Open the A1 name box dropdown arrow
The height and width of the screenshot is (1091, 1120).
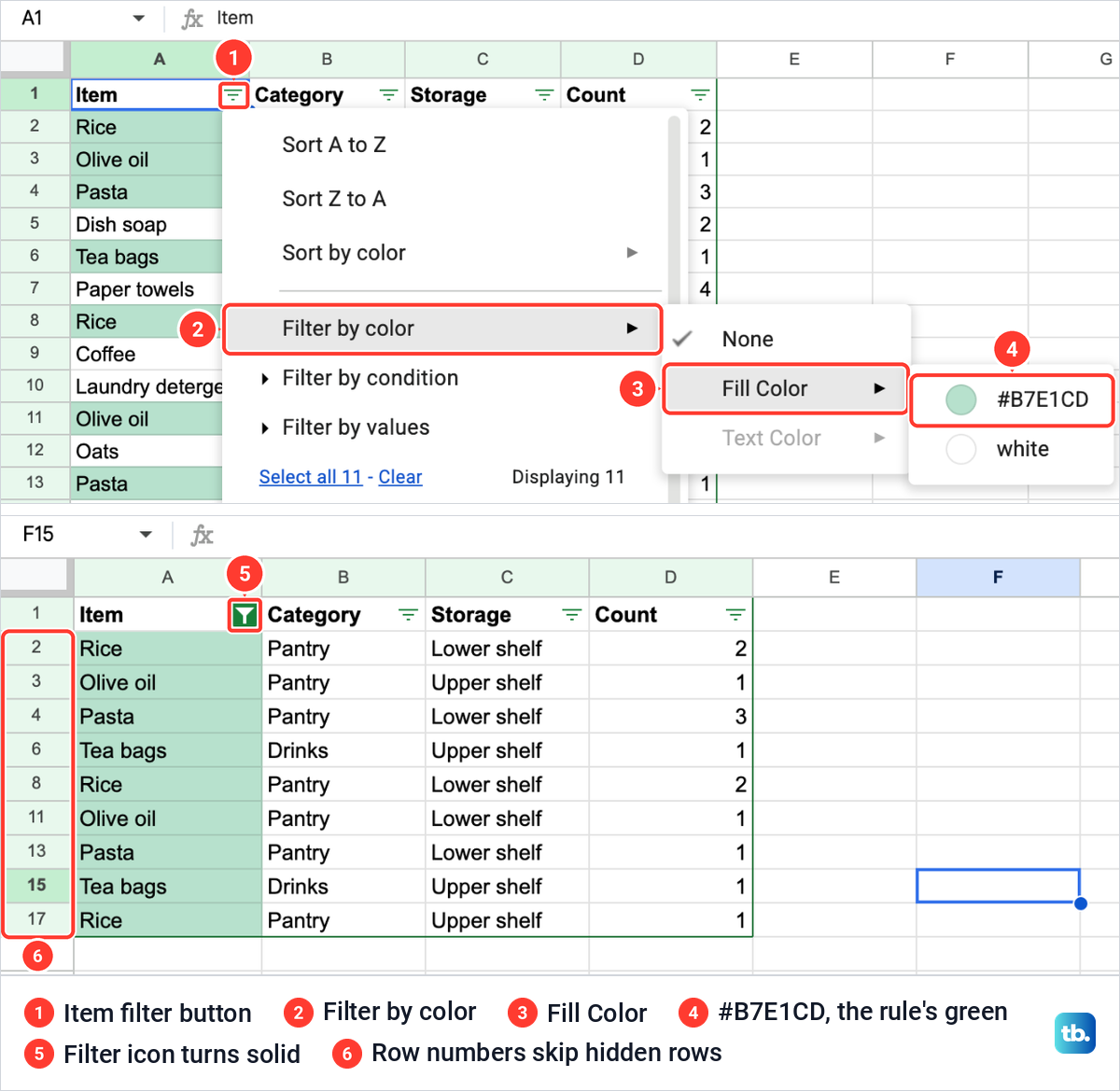click(x=139, y=19)
